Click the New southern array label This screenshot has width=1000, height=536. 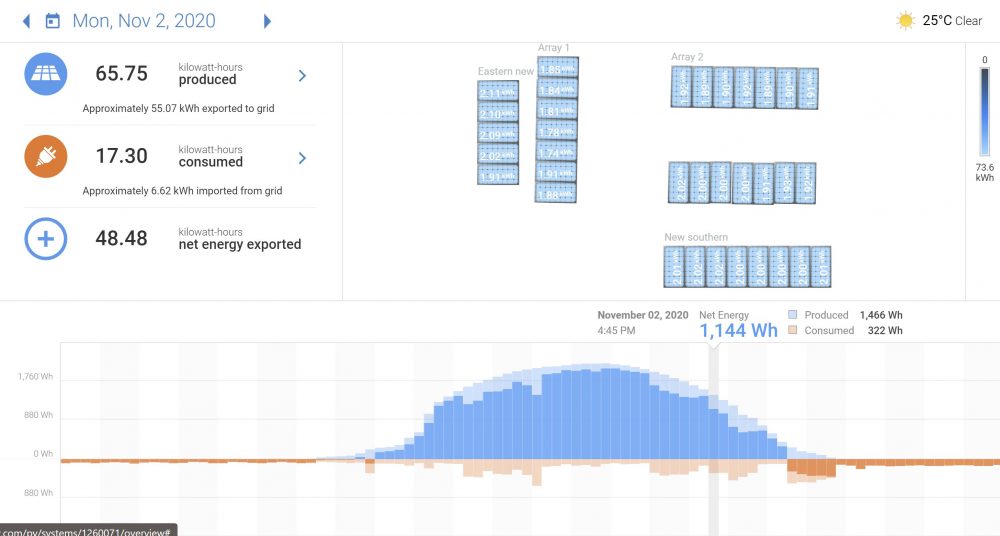coord(696,238)
